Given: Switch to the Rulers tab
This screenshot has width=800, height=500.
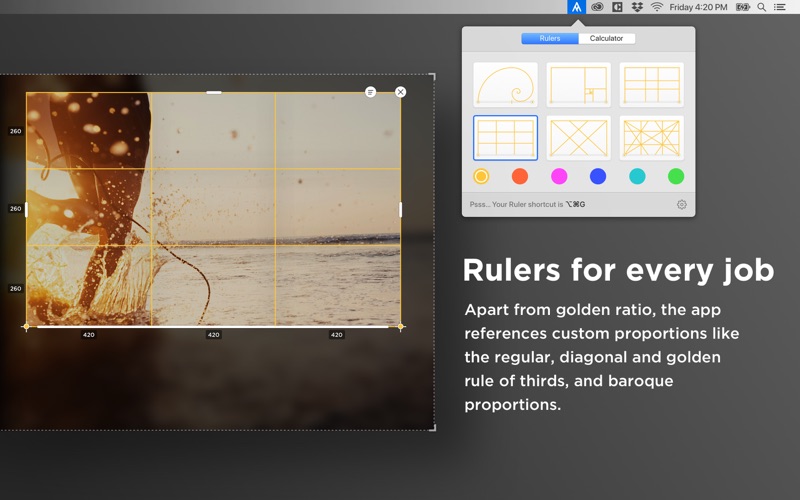Looking at the screenshot, I should (x=549, y=38).
